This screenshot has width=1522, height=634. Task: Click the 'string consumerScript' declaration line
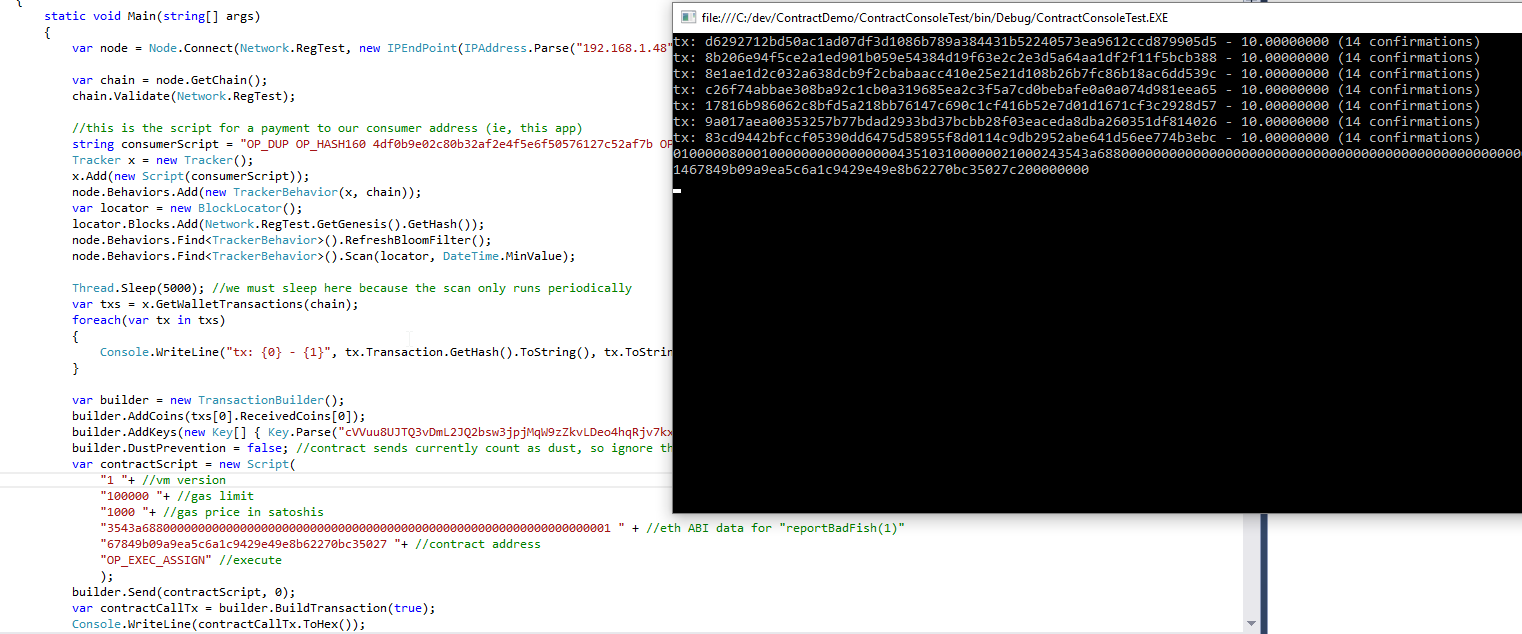371,144
